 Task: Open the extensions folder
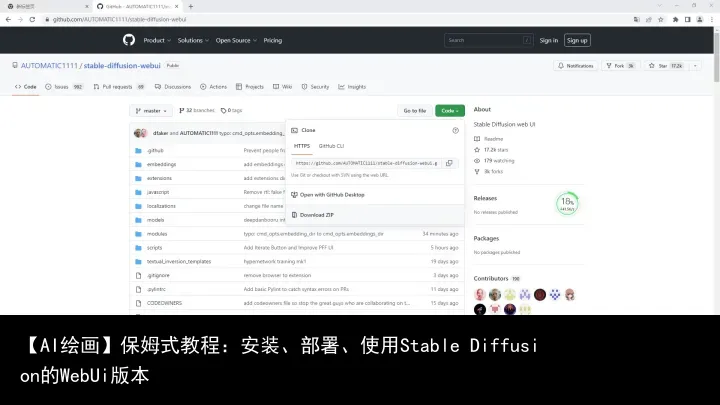click(159, 178)
